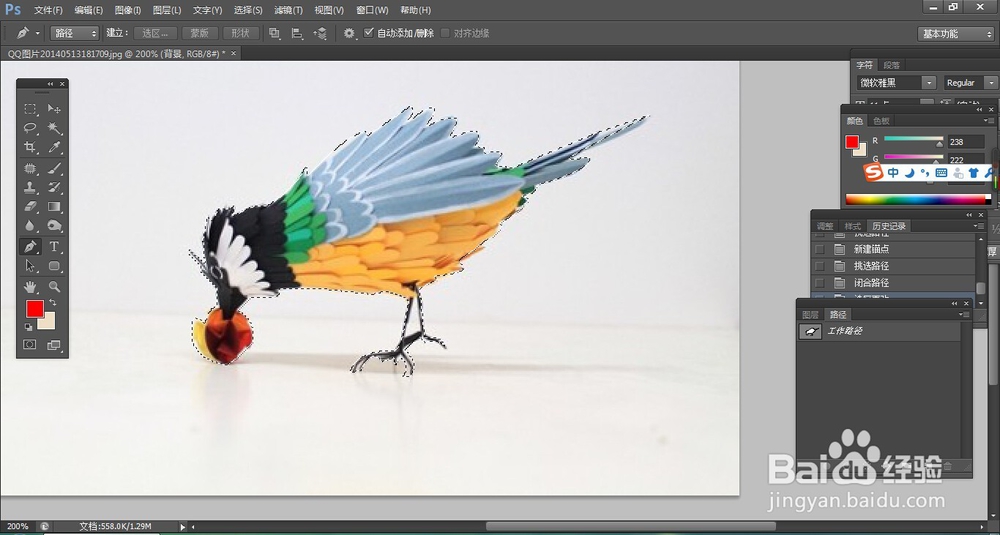
Task: Toggle the 对齐边缘 checkbox
Action: [445, 33]
